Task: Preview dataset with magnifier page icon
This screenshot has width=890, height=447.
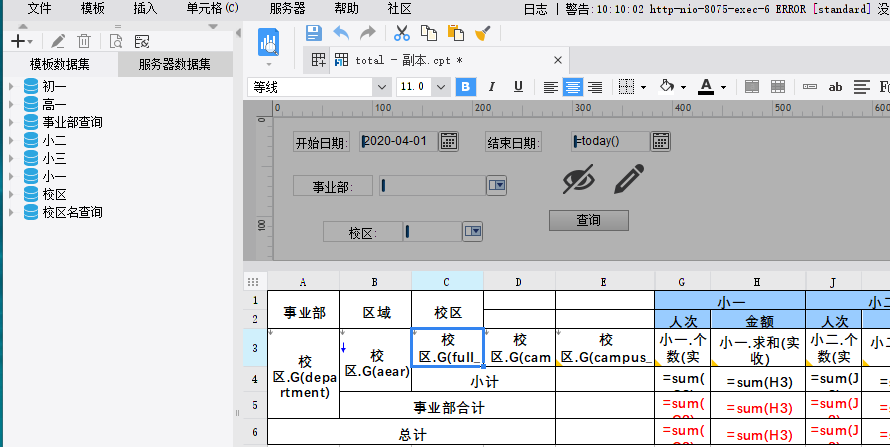Action: point(116,41)
